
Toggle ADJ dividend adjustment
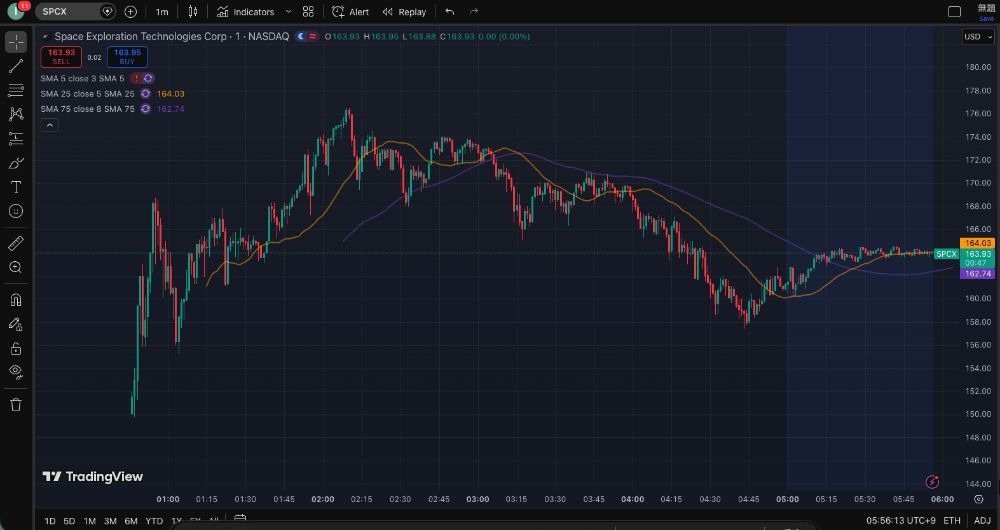(x=982, y=521)
